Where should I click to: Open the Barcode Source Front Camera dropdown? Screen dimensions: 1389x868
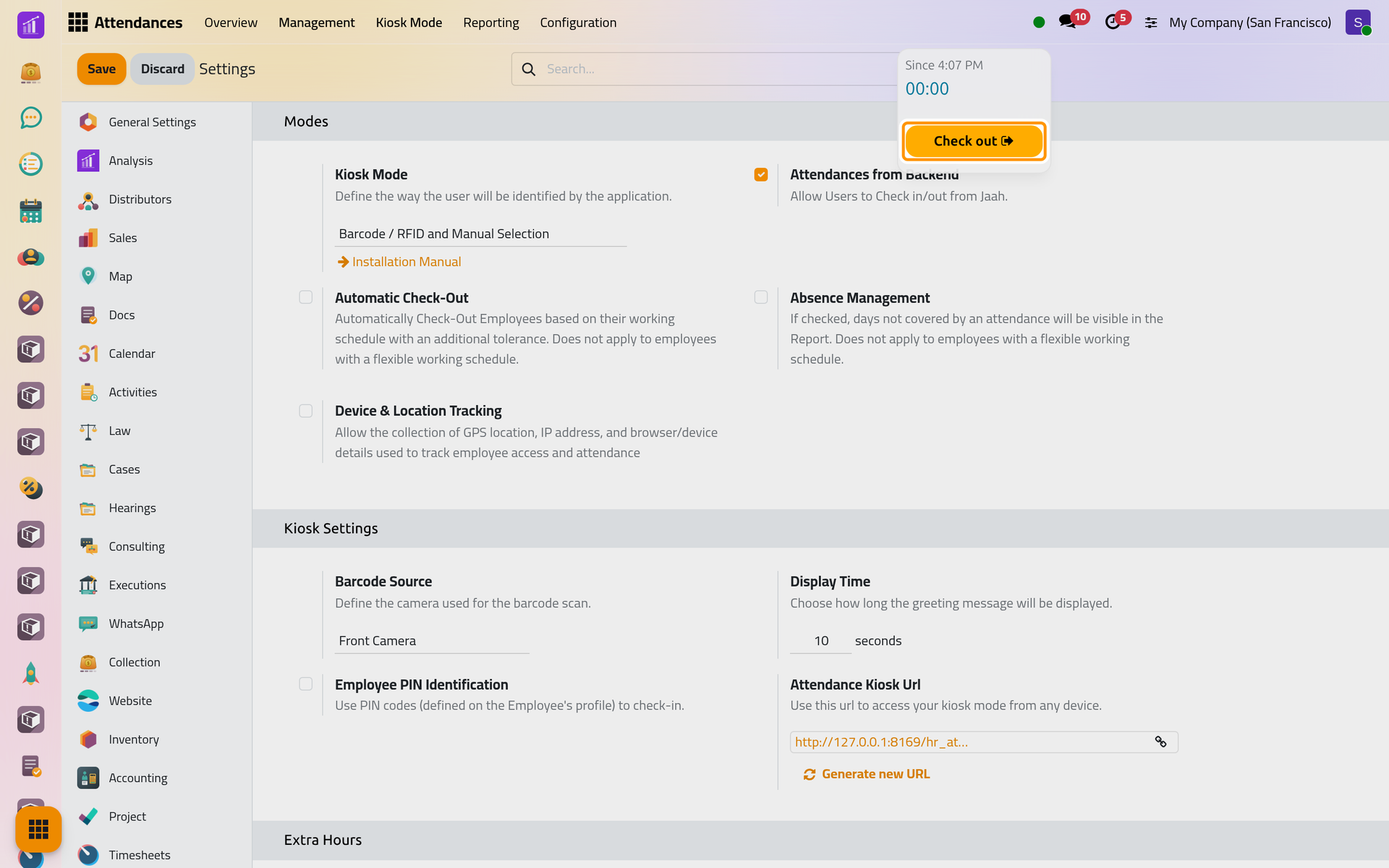pos(432,641)
